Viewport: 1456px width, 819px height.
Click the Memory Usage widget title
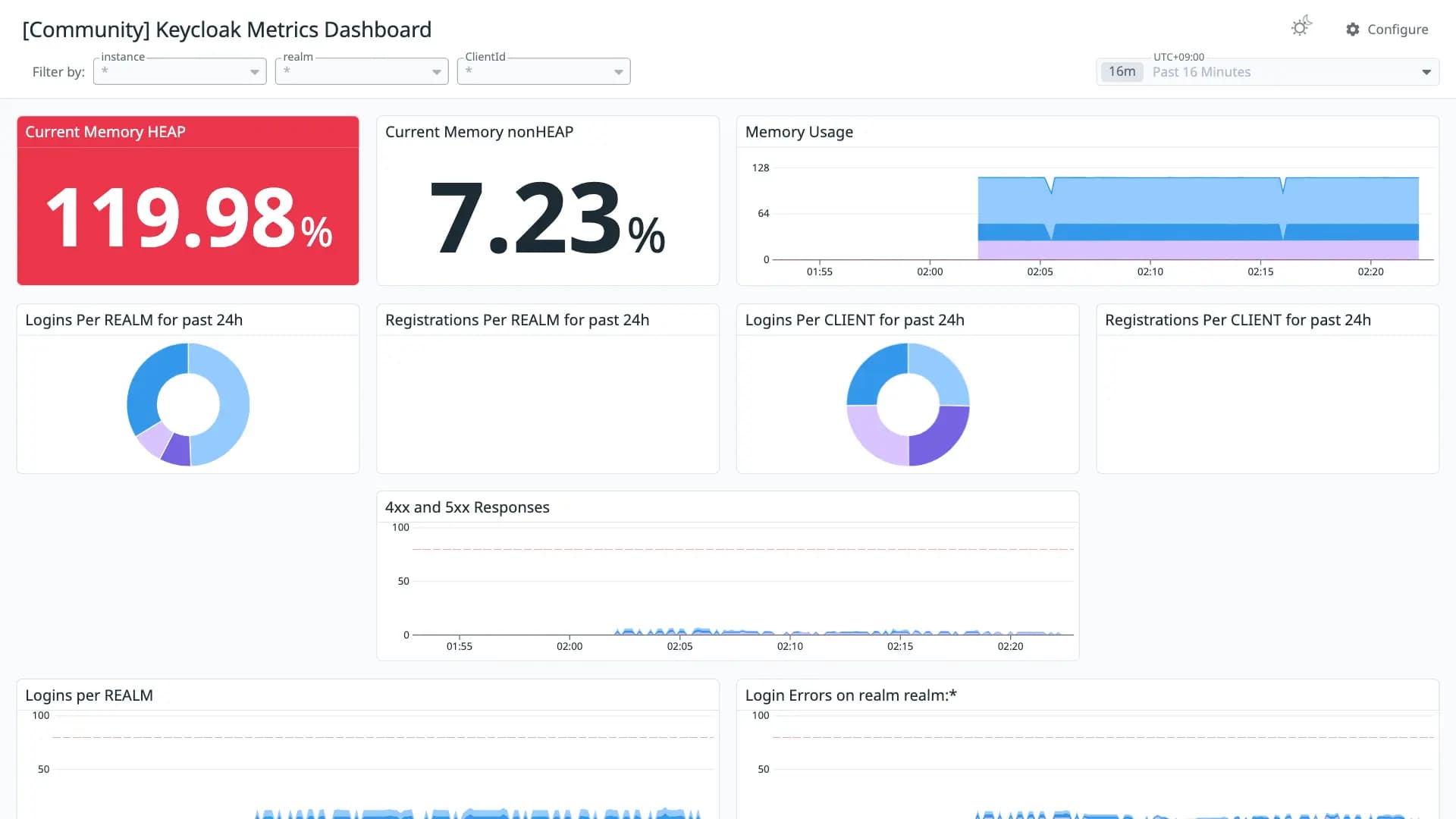pos(799,132)
